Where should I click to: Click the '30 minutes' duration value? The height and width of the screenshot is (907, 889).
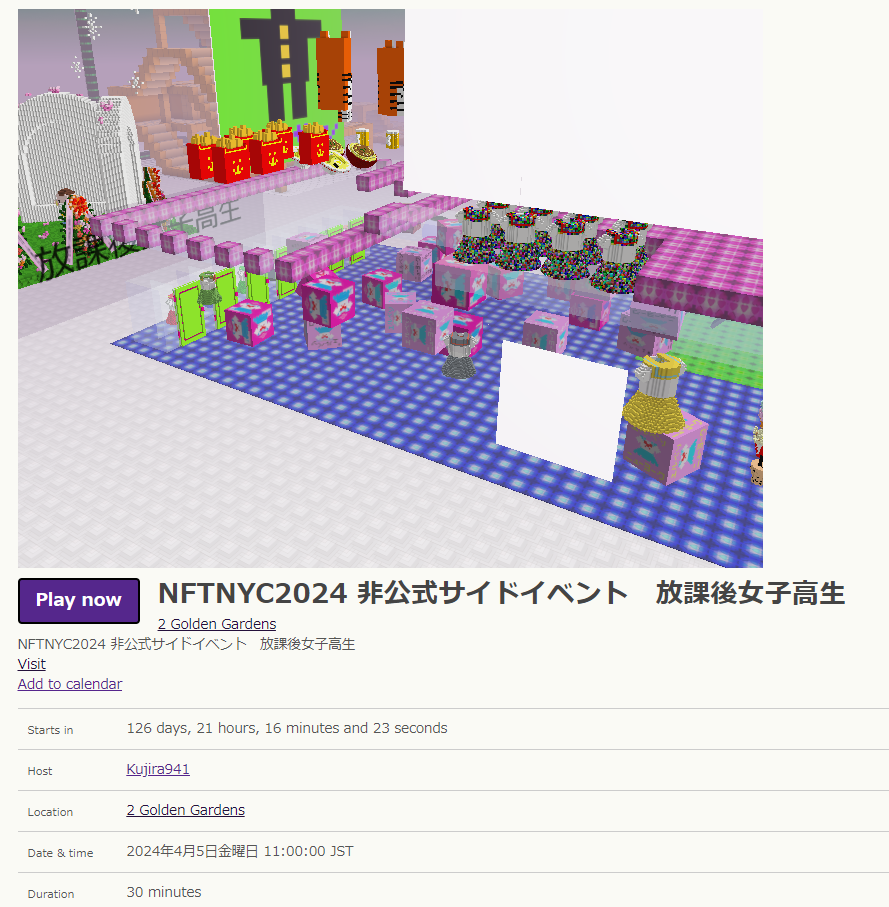[164, 893]
